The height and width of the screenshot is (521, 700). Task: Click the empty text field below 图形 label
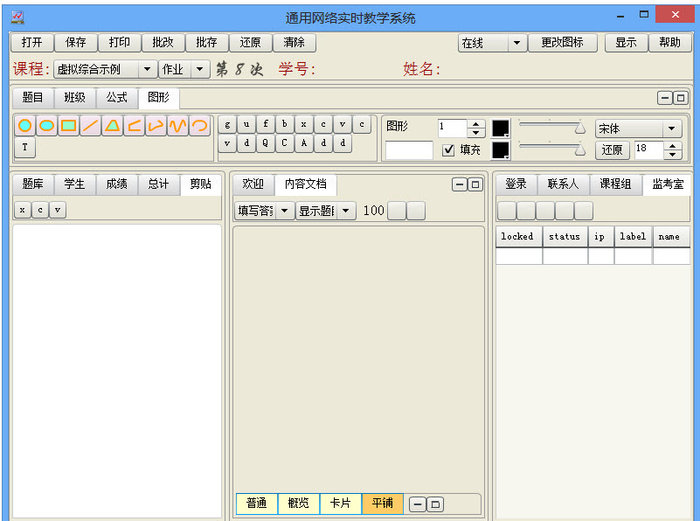pos(409,150)
